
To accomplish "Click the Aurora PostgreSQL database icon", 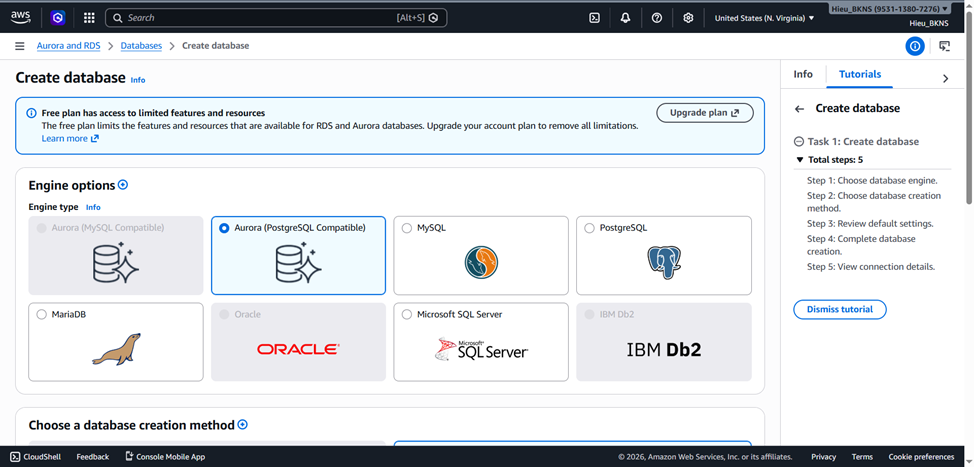I will [x=298, y=263].
